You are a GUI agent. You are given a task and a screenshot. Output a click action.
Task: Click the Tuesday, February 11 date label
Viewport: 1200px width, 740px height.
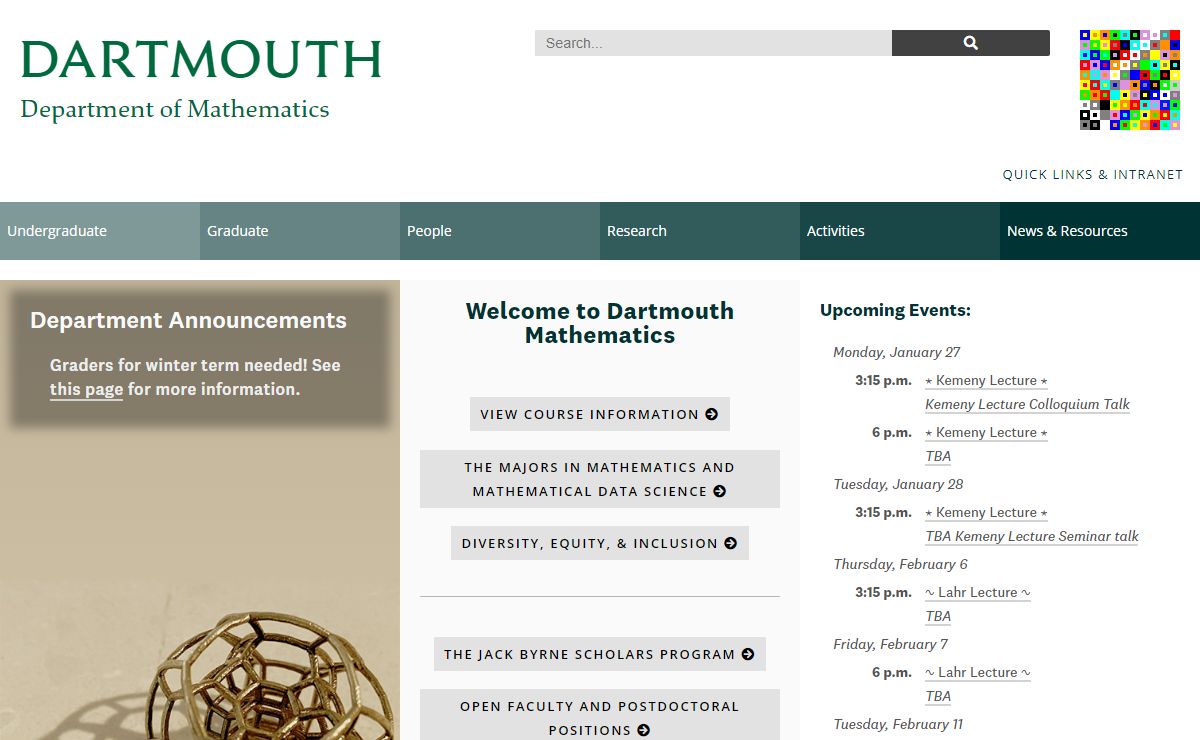pyautogui.click(x=898, y=724)
